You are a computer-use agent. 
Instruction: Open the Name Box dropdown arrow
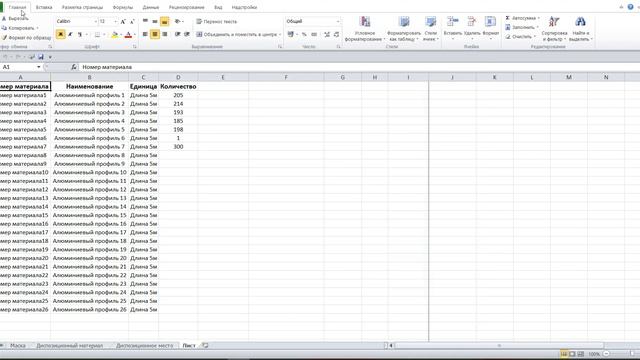38,67
